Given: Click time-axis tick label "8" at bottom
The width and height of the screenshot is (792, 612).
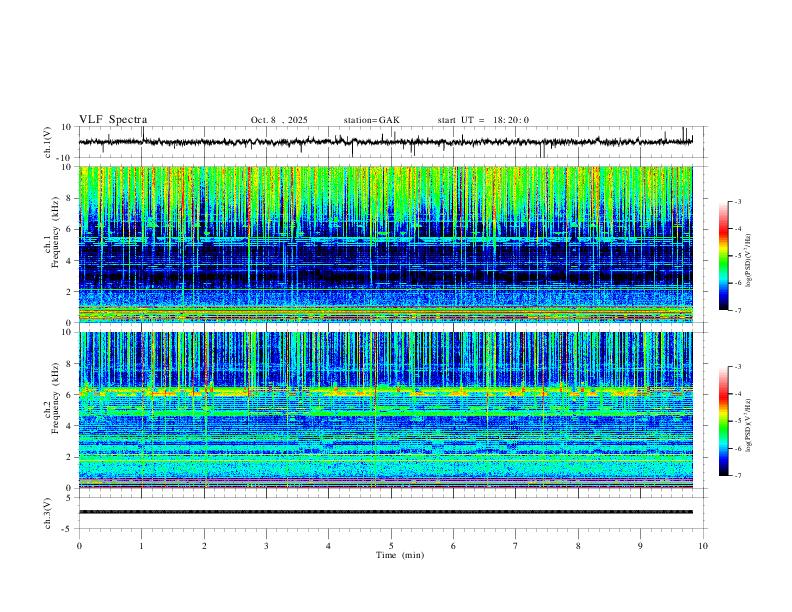Looking at the screenshot, I should (x=578, y=546).
